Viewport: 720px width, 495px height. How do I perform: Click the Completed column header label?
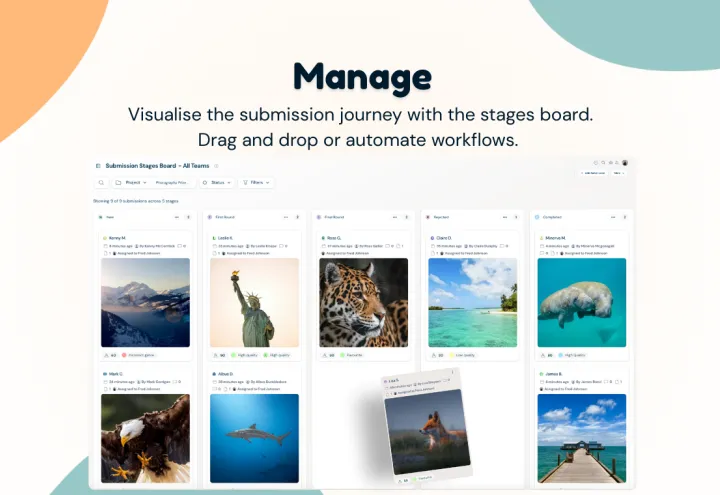pos(552,217)
